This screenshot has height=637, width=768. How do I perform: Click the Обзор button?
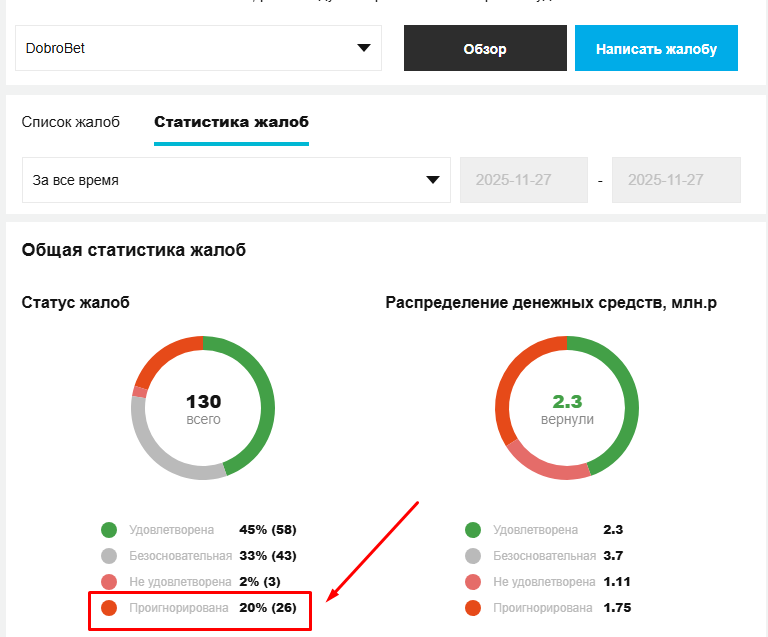coord(485,49)
